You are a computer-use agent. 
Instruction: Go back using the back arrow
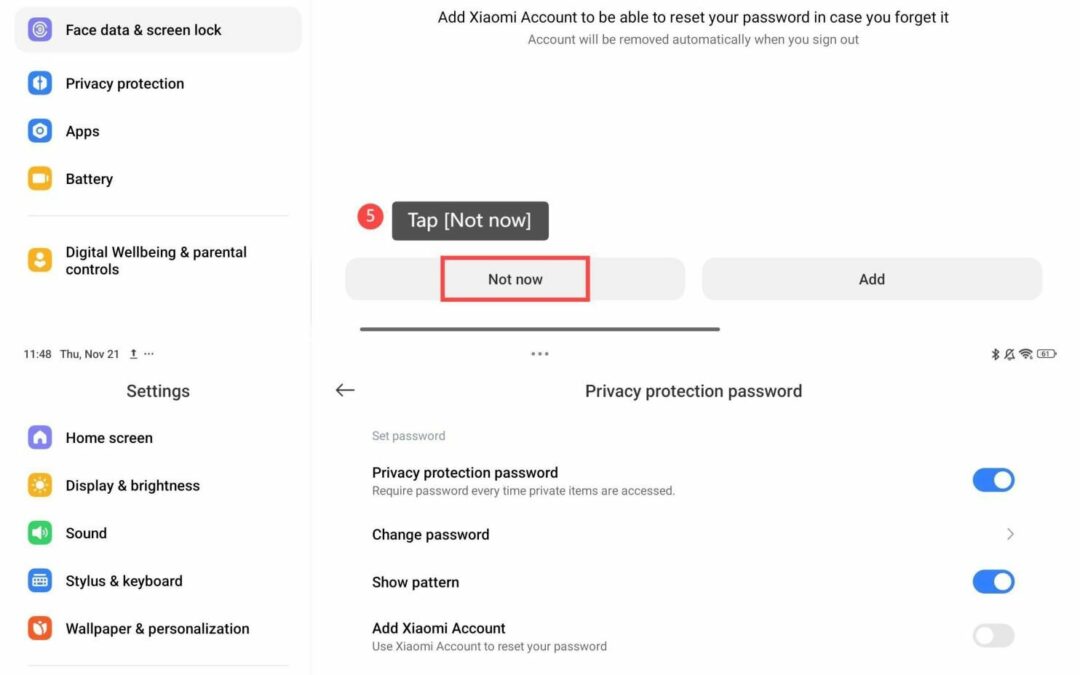(x=344, y=390)
